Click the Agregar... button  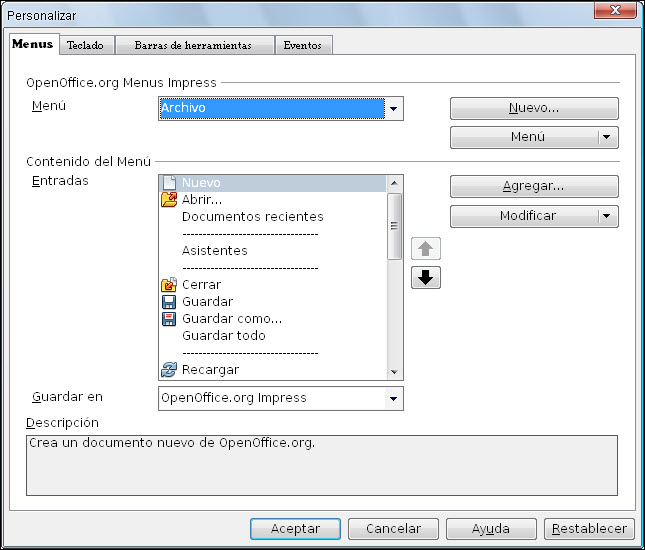[x=534, y=186]
